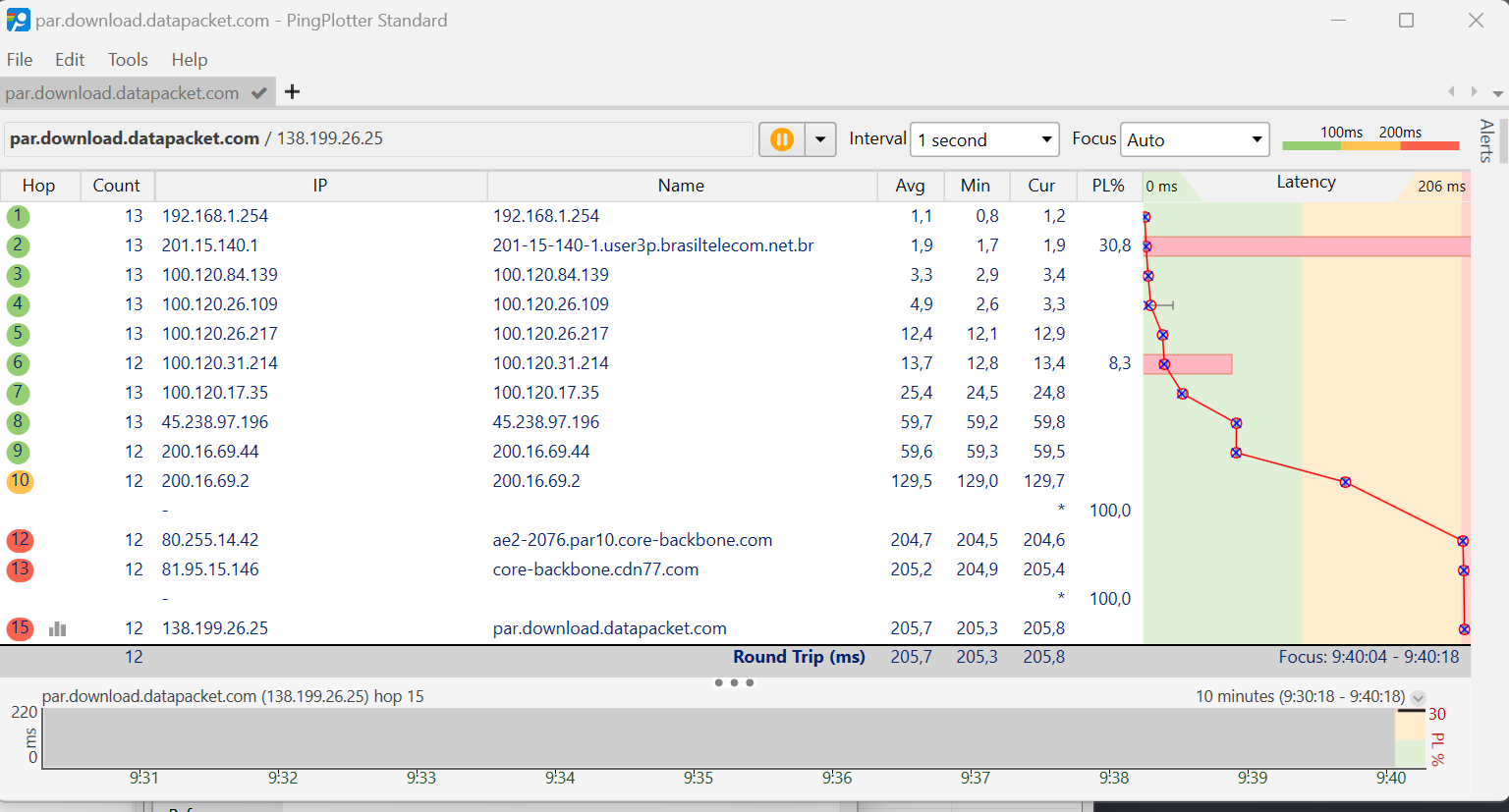Click the hop 4 green circle icon

[18, 304]
